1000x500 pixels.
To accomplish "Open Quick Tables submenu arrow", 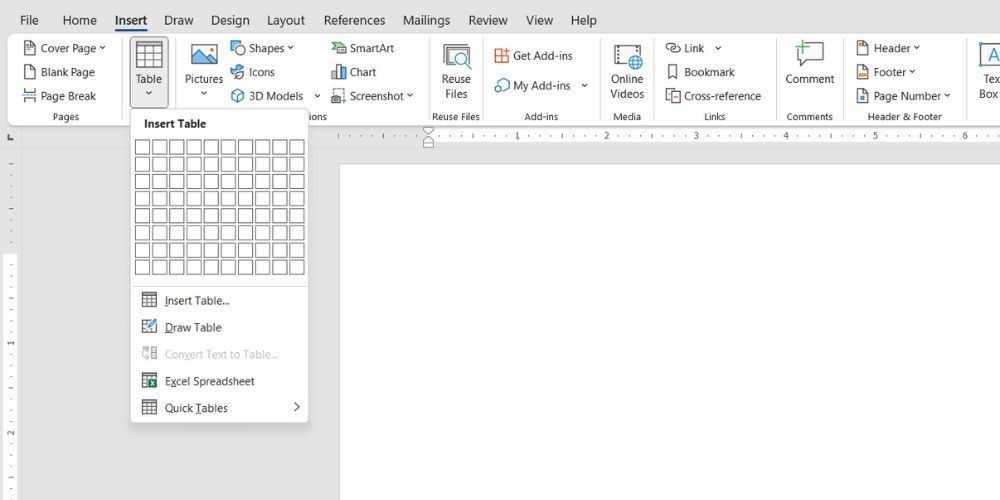I will [297, 407].
